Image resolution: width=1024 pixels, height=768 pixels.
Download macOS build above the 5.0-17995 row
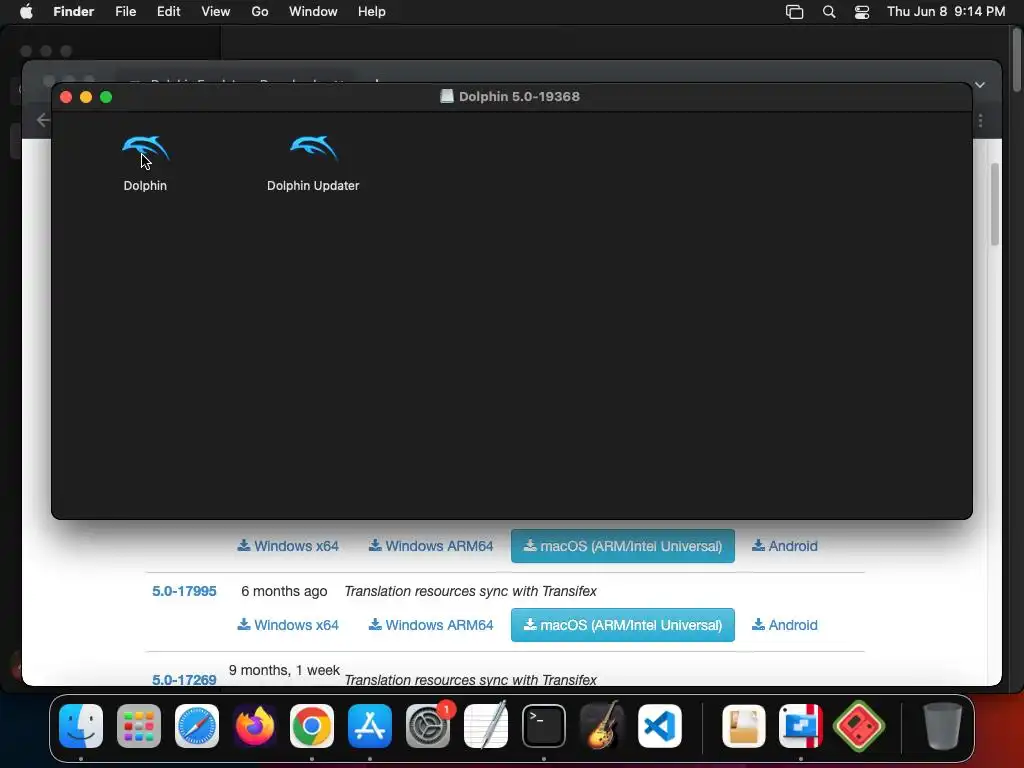click(622, 546)
